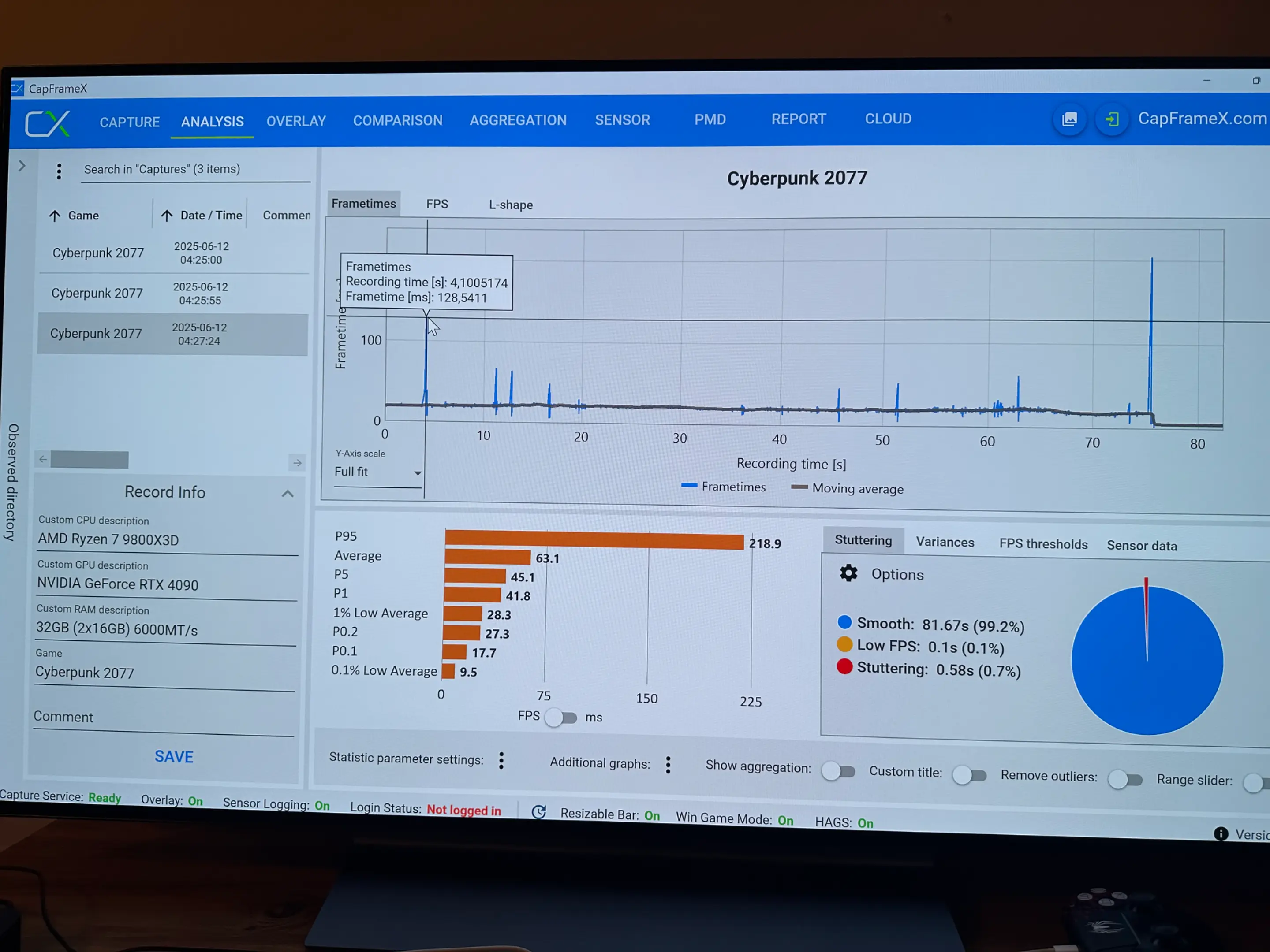This screenshot has height=952, width=1270.
Task: Toggle the FPS / ms switch
Action: (561, 717)
